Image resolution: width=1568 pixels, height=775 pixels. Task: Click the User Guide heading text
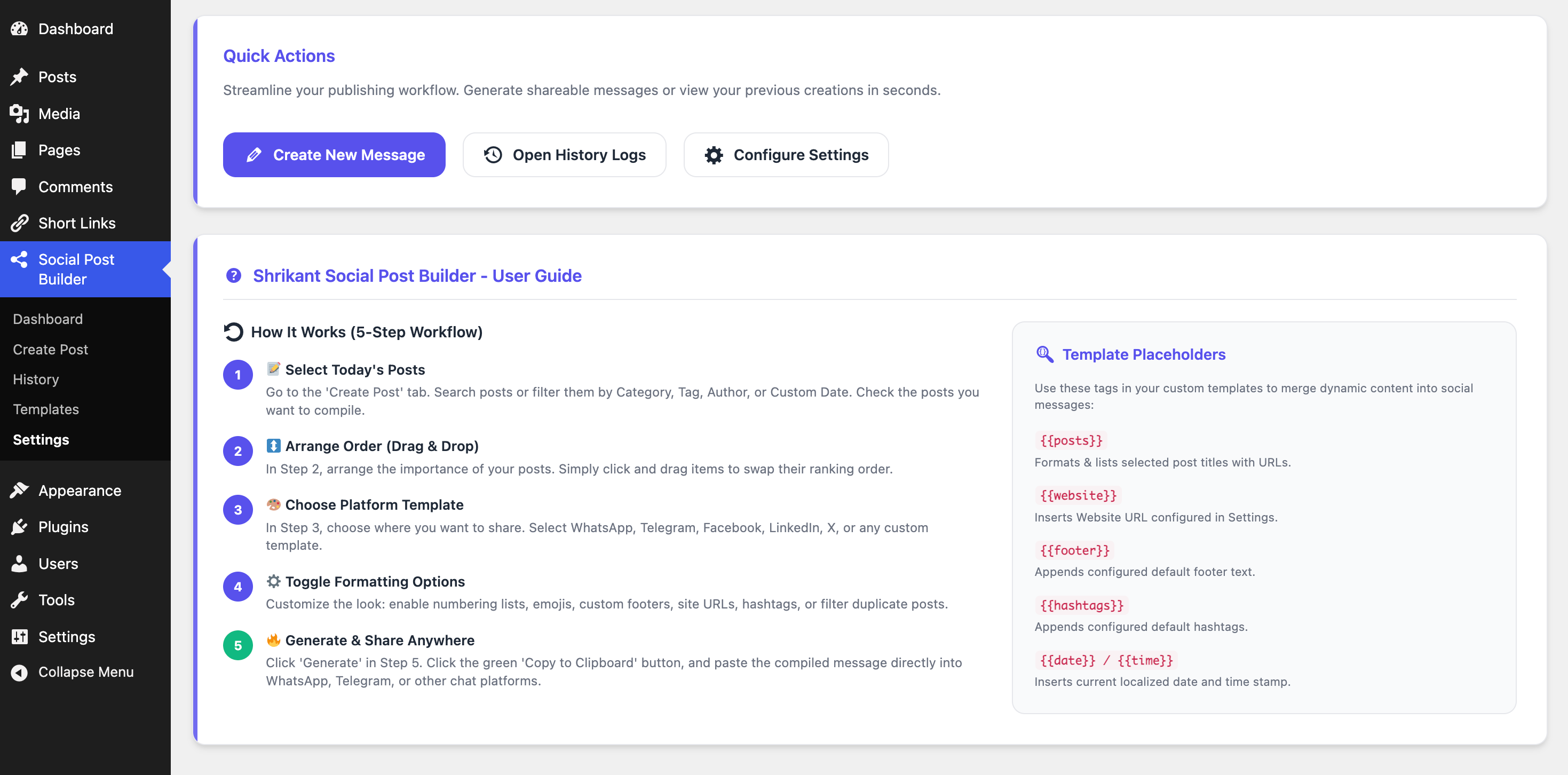coord(417,276)
